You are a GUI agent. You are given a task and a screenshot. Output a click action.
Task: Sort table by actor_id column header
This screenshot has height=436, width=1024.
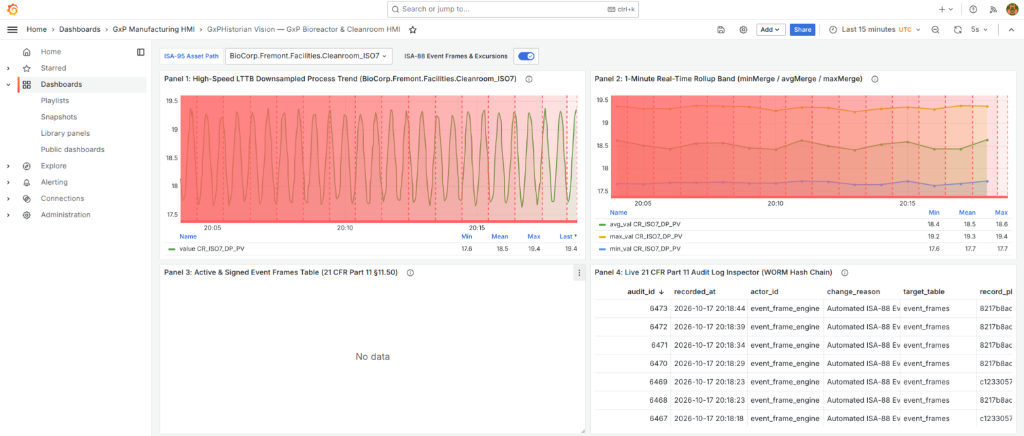(766, 292)
